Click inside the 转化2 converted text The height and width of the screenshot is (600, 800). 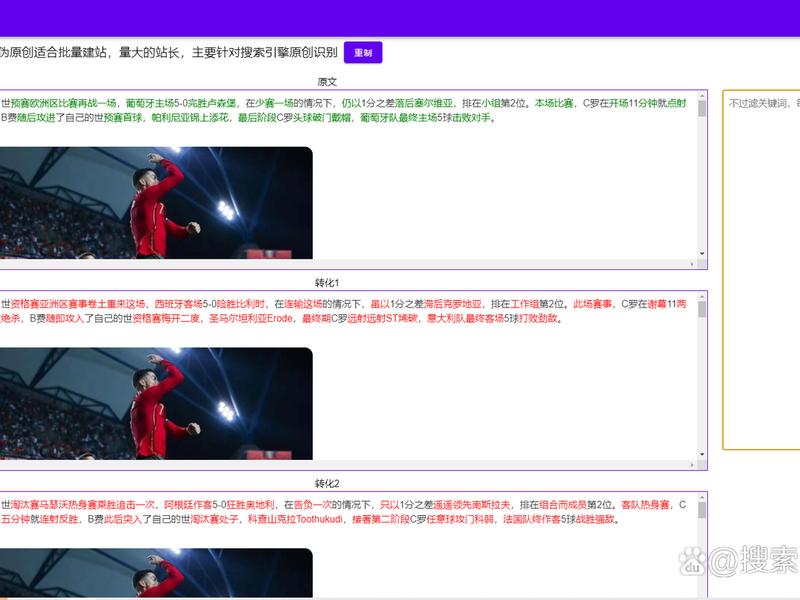(x=343, y=512)
